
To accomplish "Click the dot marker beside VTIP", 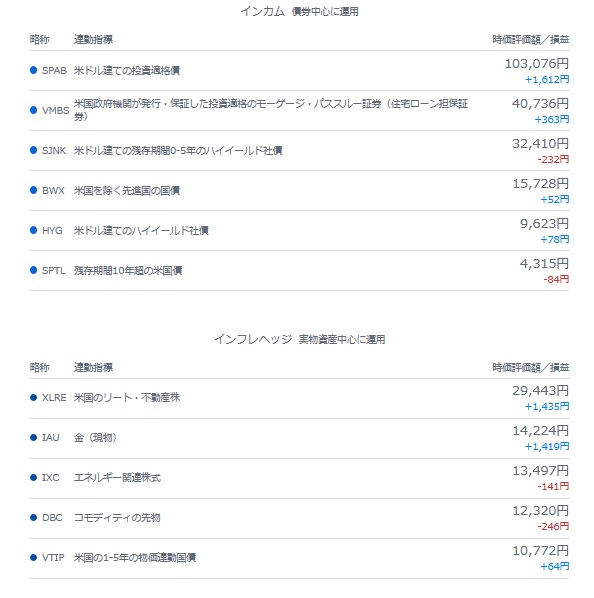I will pos(34,558).
